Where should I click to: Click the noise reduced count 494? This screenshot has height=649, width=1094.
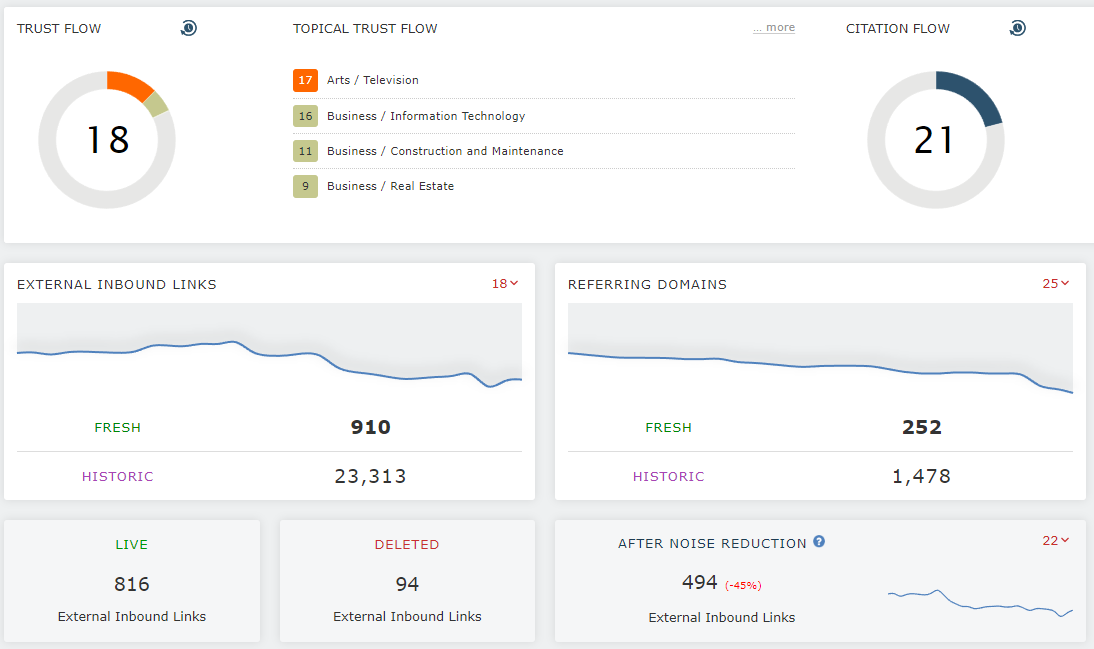(x=700, y=582)
